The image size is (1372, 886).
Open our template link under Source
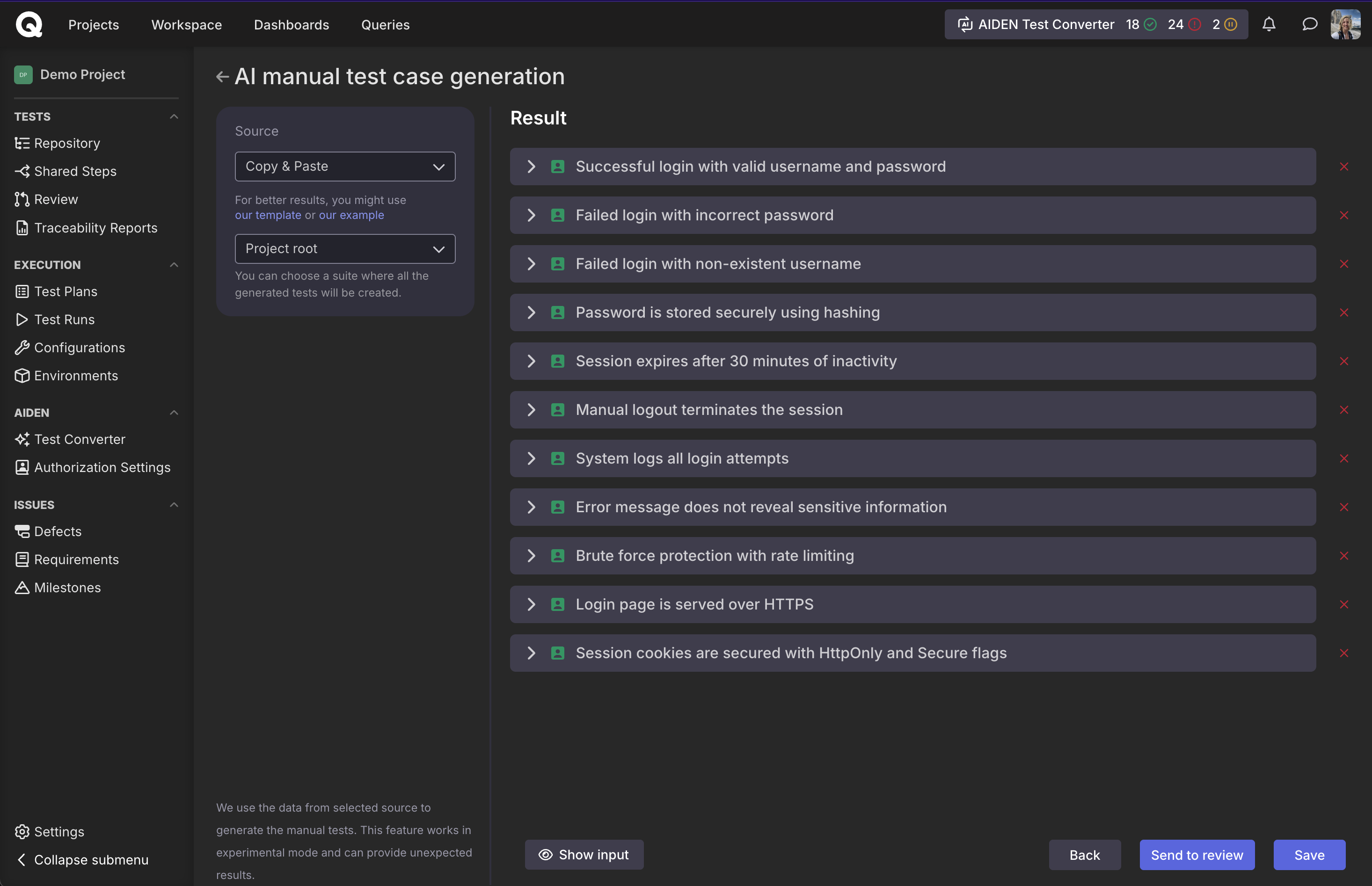(267, 215)
